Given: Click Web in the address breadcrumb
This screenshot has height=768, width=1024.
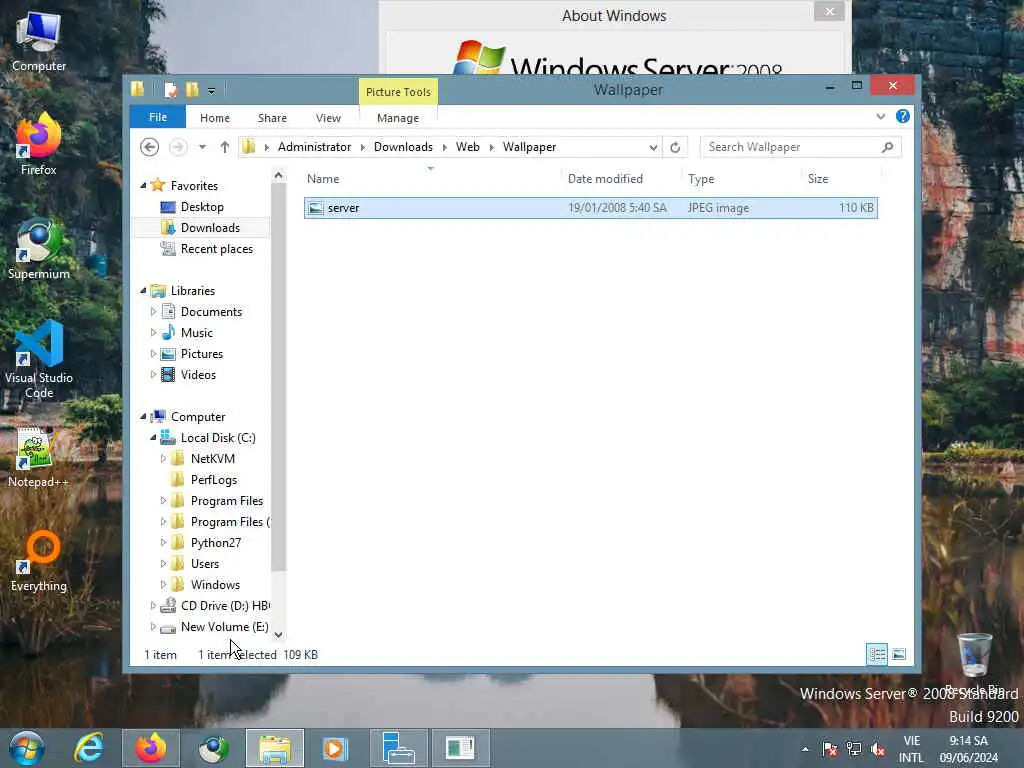Looking at the screenshot, I should click(x=468, y=147).
